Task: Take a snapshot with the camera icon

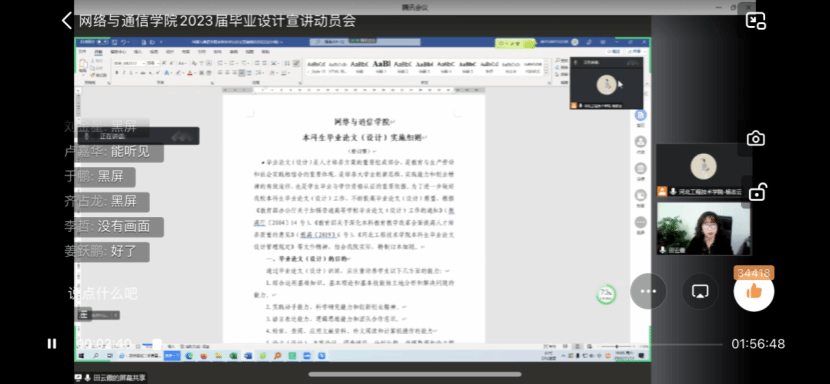Action: click(x=755, y=139)
